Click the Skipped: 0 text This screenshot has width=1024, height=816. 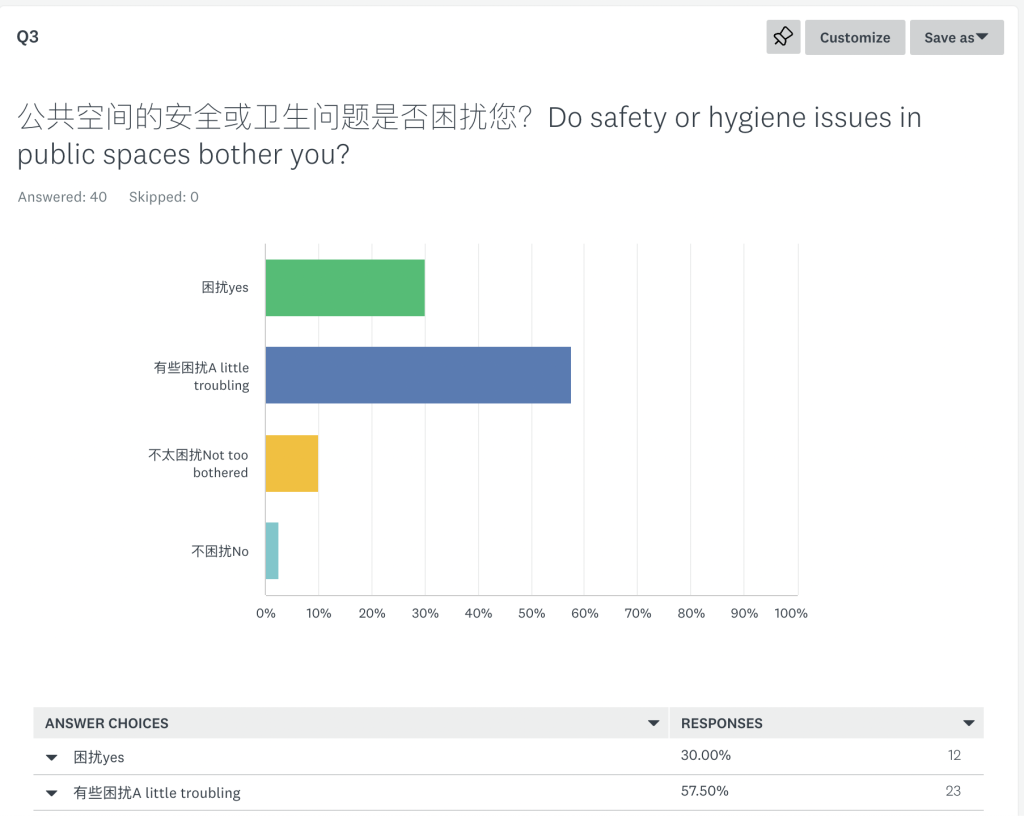coord(163,197)
